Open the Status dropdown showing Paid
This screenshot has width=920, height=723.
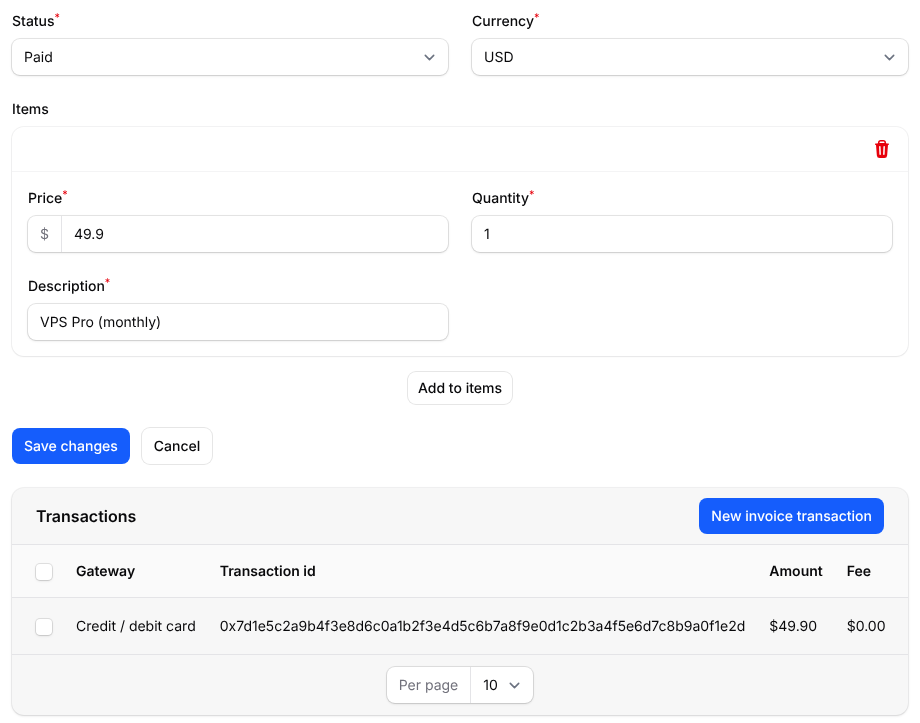[230, 57]
